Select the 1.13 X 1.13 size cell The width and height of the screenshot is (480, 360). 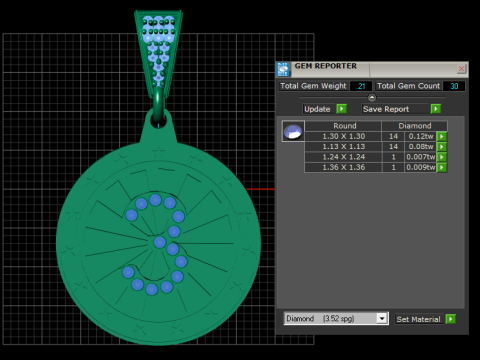point(343,147)
